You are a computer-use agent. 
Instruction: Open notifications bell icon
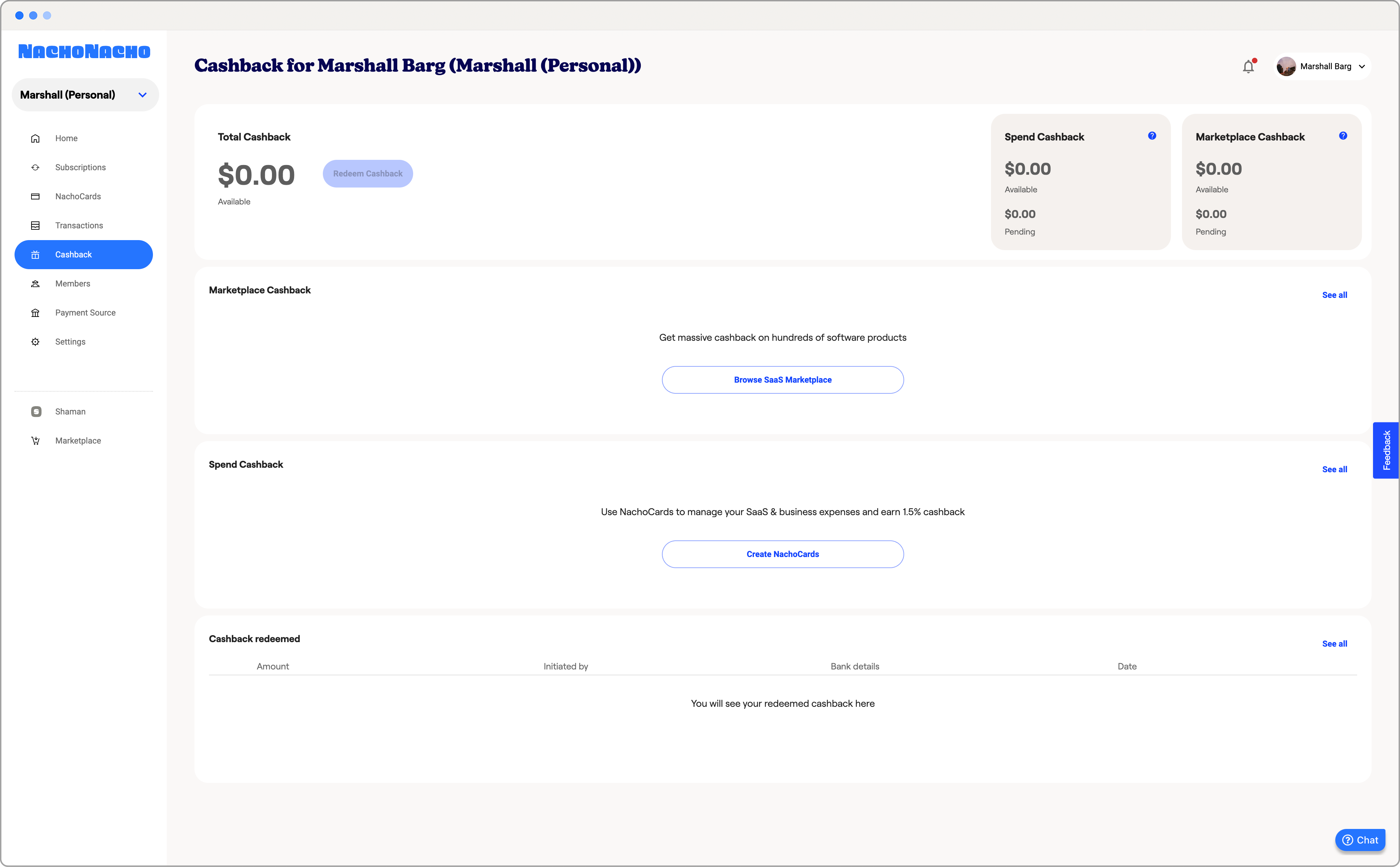coord(1248,66)
